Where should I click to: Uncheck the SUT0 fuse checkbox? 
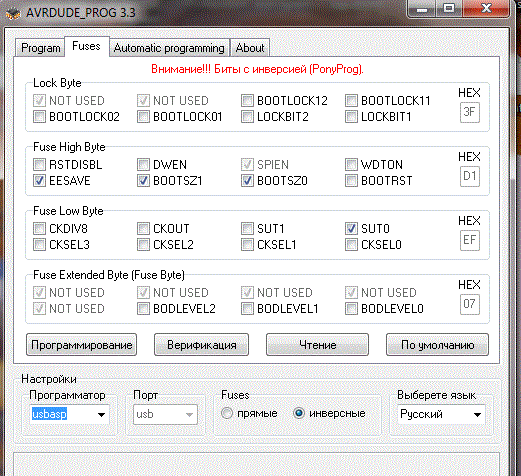point(351,229)
